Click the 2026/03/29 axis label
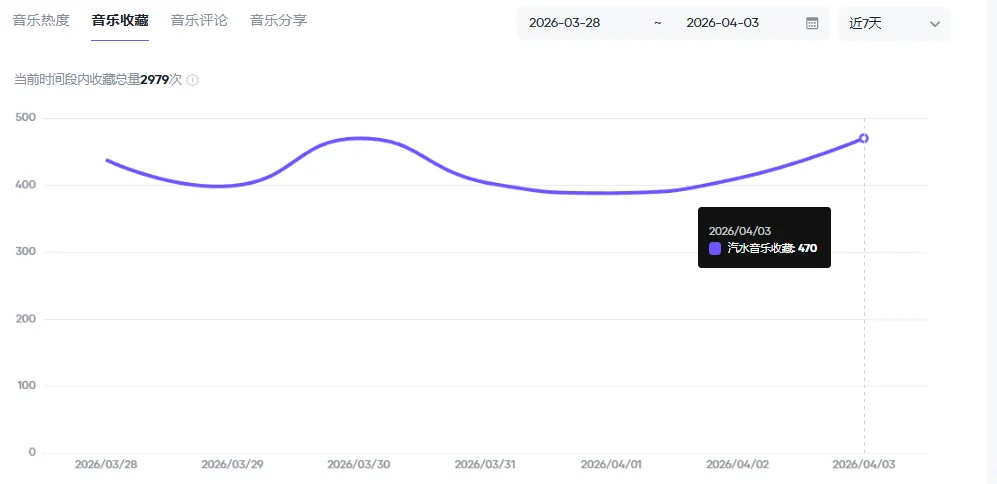Image resolution: width=997 pixels, height=484 pixels. [x=232, y=464]
